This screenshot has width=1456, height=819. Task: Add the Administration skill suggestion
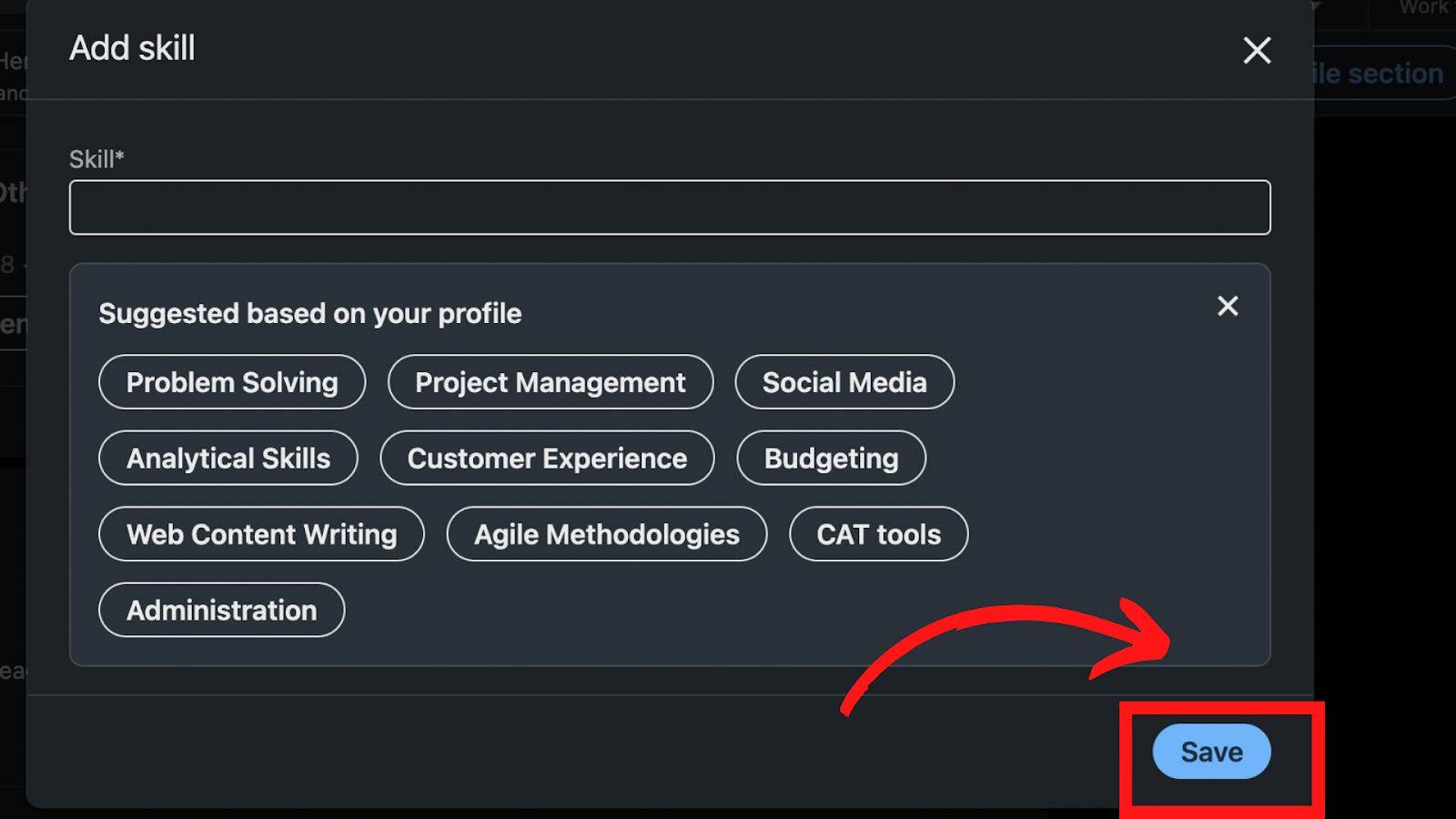[221, 610]
